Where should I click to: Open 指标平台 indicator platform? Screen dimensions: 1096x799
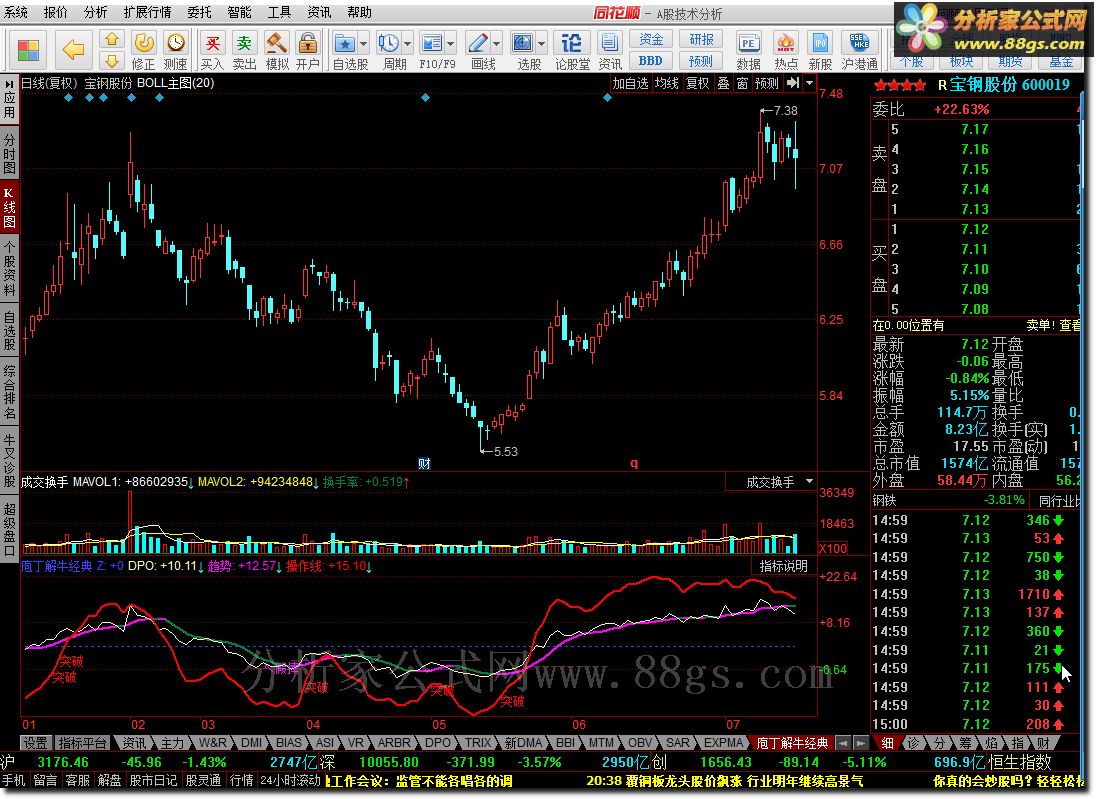point(82,743)
